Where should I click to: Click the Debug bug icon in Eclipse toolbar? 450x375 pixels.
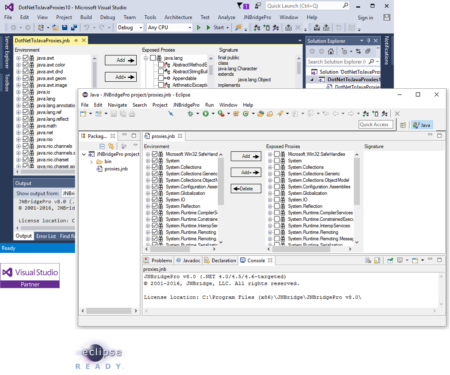[190, 114]
